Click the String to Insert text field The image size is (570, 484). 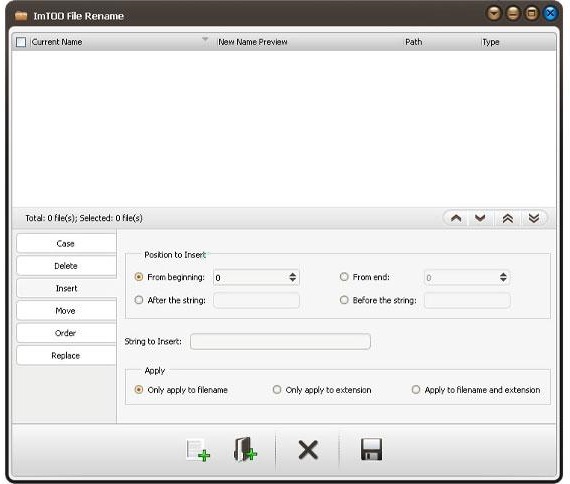[280, 341]
